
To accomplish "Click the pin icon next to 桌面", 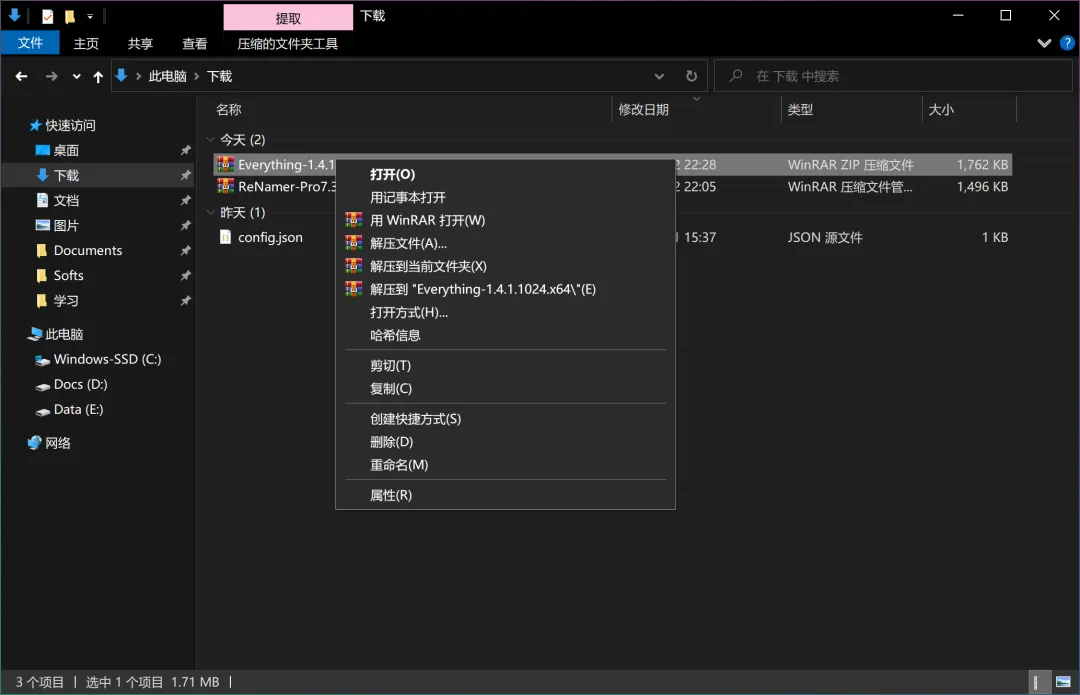I will pos(185,150).
